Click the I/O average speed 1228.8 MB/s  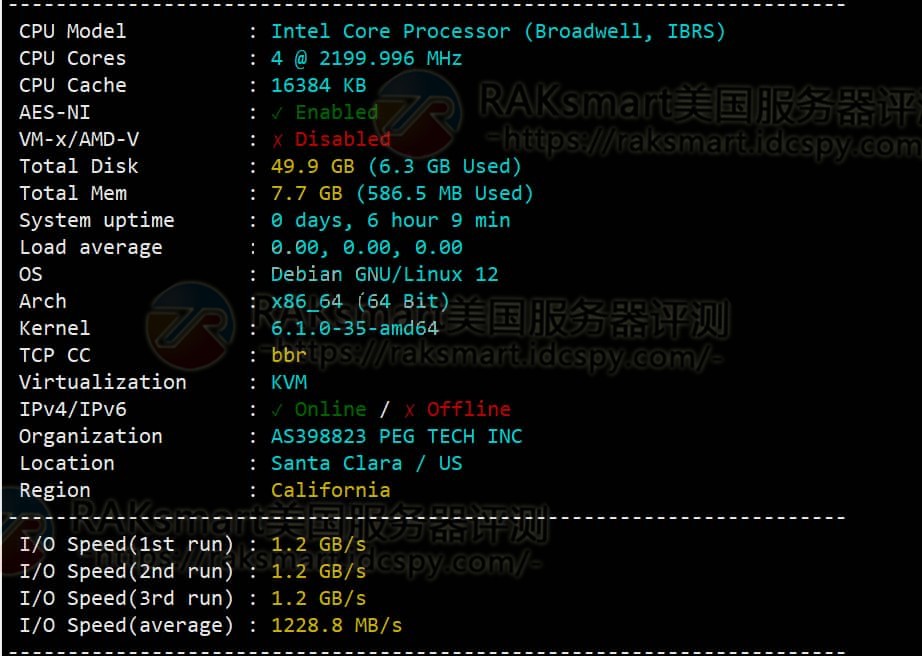(x=336, y=625)
